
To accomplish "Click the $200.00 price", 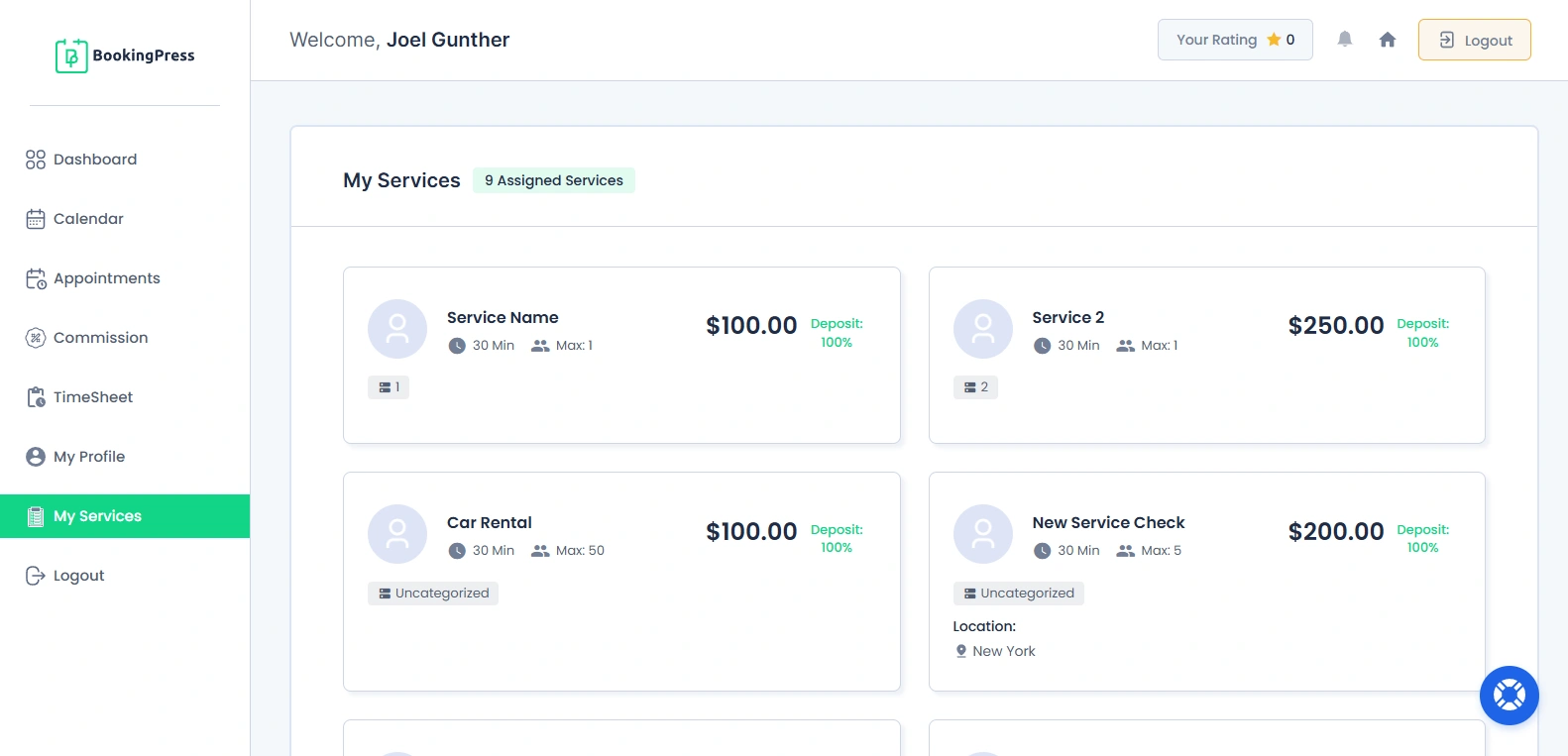I will [1336, 532].
